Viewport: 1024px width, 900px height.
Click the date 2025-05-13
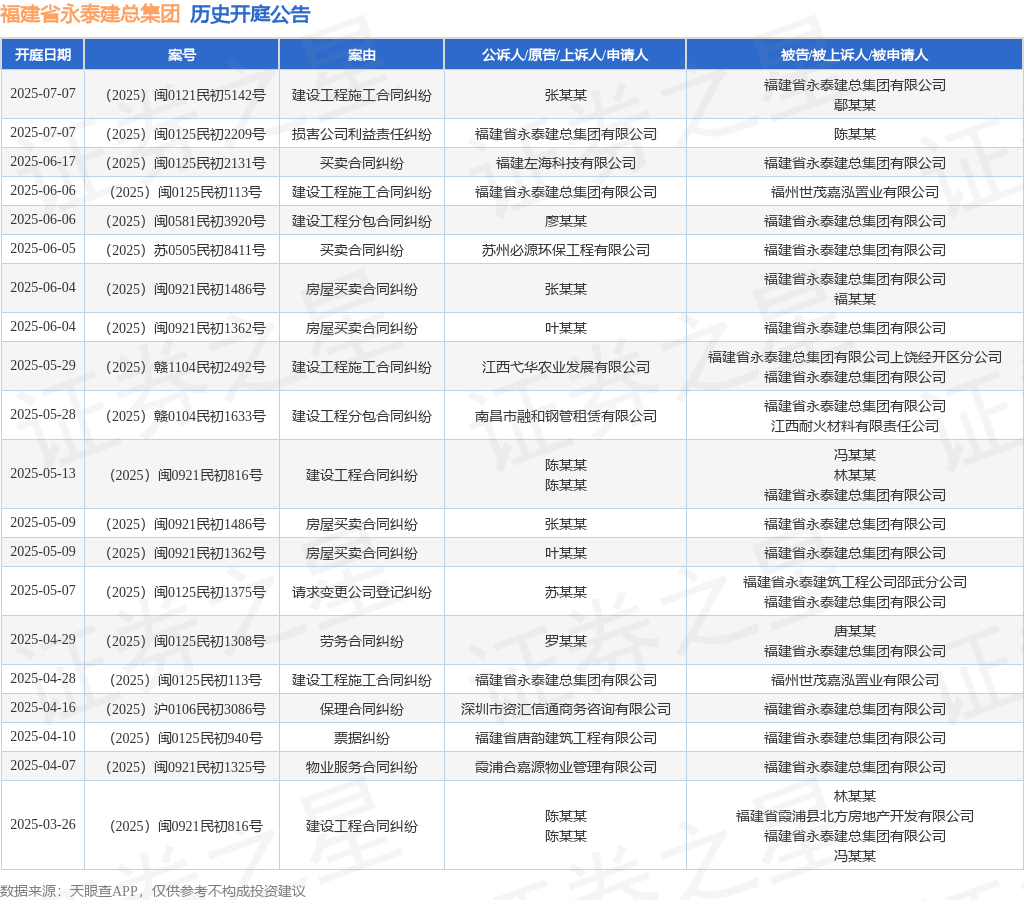[x=43, y=474]
